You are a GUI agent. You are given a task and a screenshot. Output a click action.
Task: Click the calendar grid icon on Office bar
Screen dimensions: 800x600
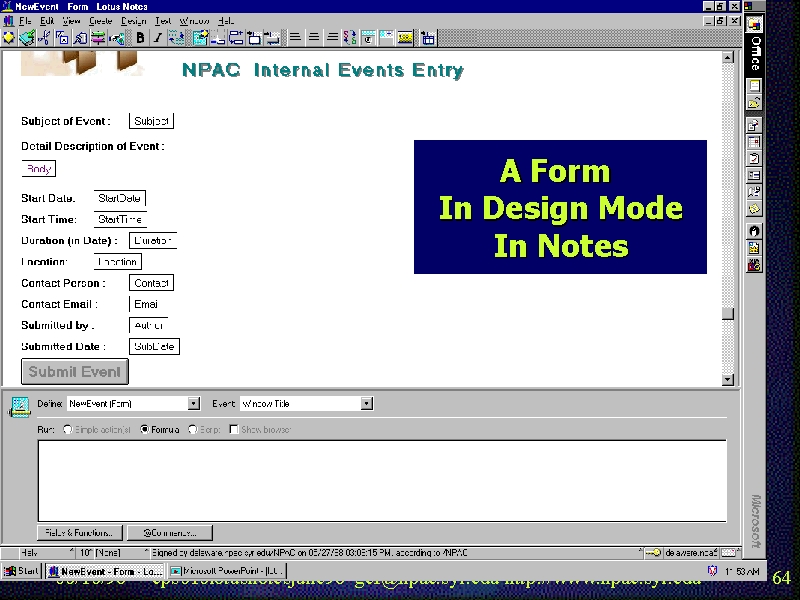point(755,141)
